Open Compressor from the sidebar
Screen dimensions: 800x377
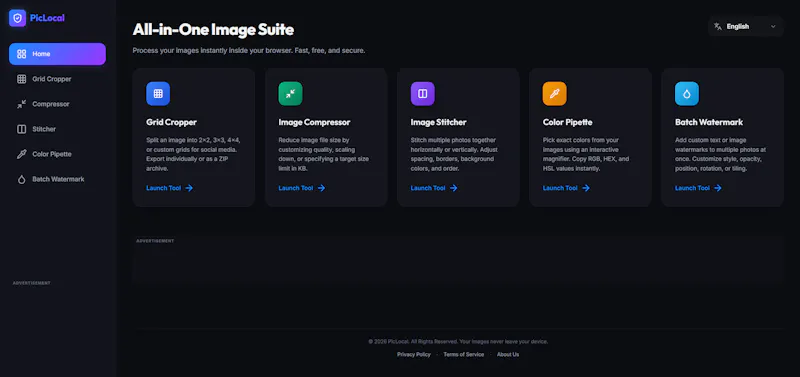click(x=57, y=104)
